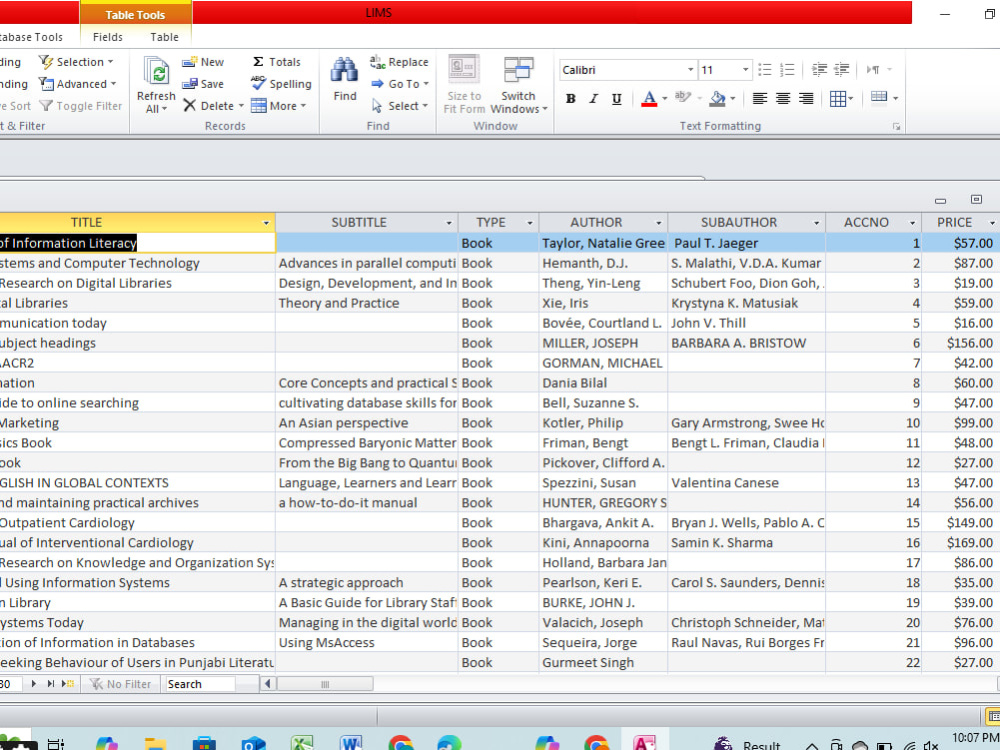
Task: Open the font size 11 dropdown
Action: coord(745,70)
